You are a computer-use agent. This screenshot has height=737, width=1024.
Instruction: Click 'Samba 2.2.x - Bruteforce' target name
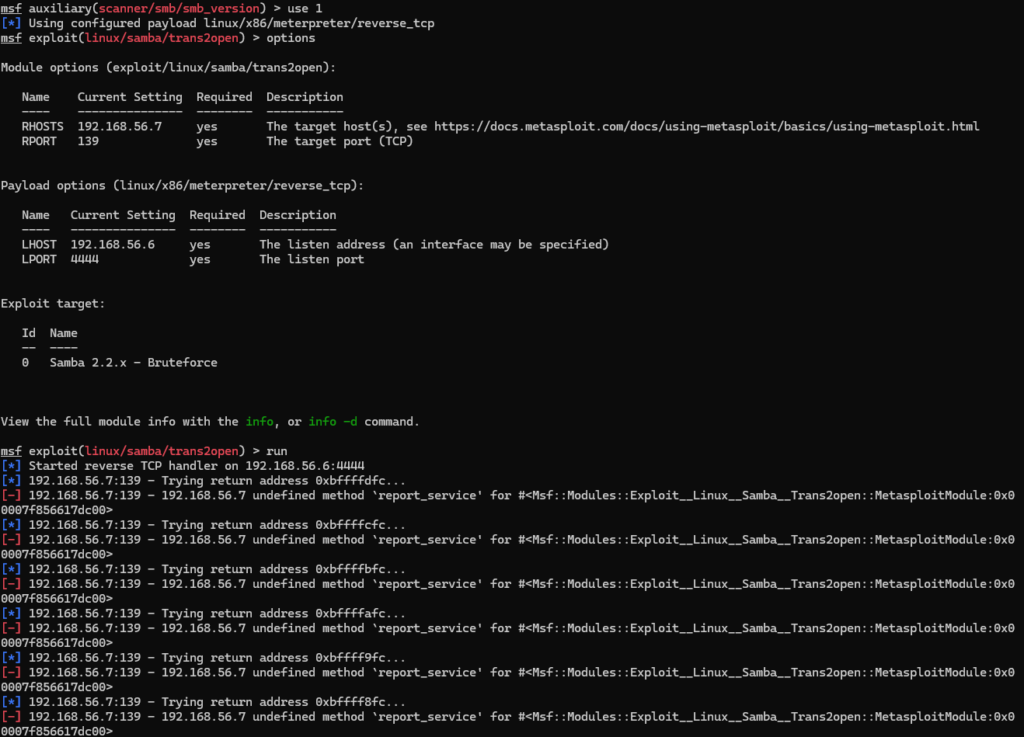[133, 362]
